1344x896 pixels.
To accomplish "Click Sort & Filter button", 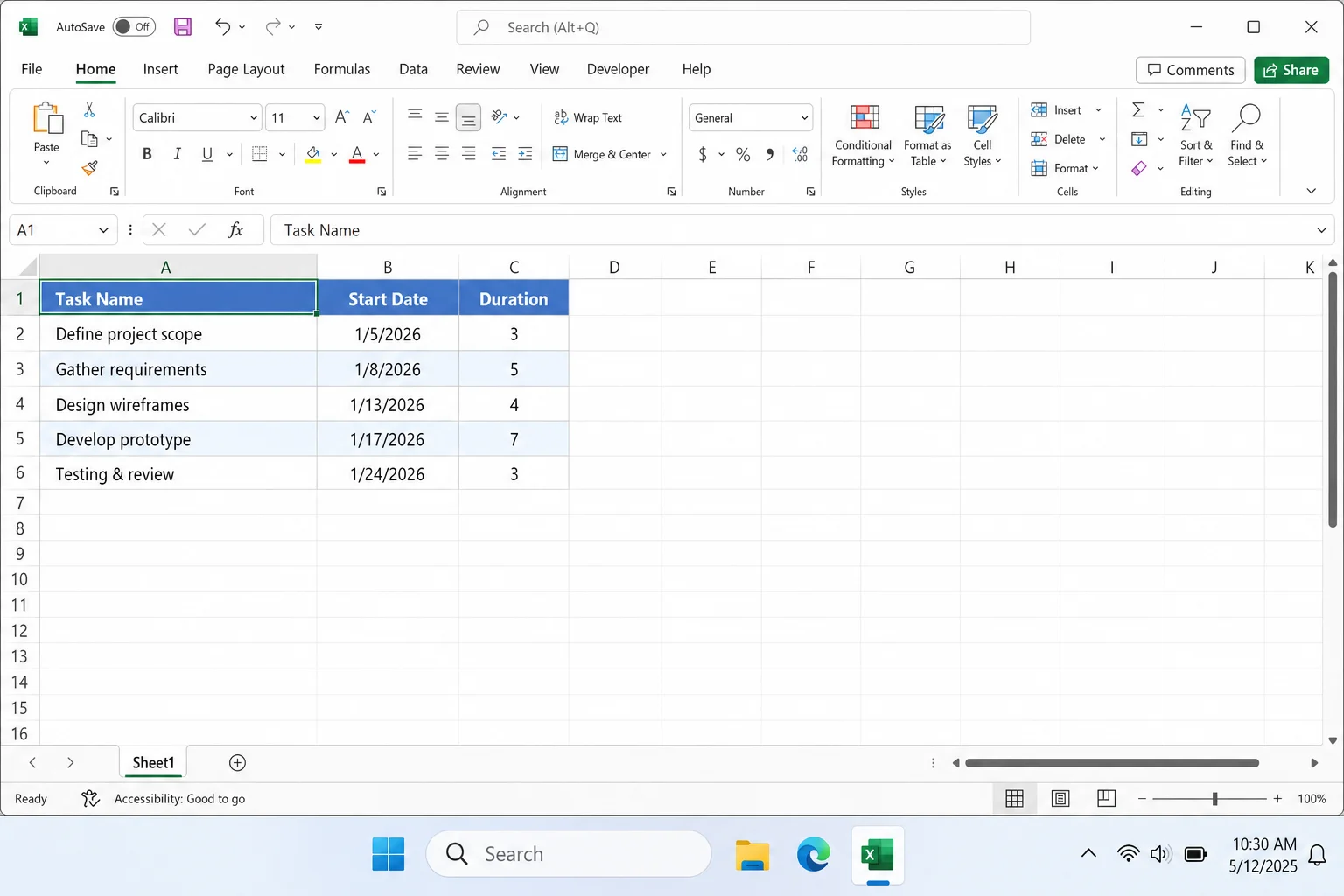I will coord(1196,136).
